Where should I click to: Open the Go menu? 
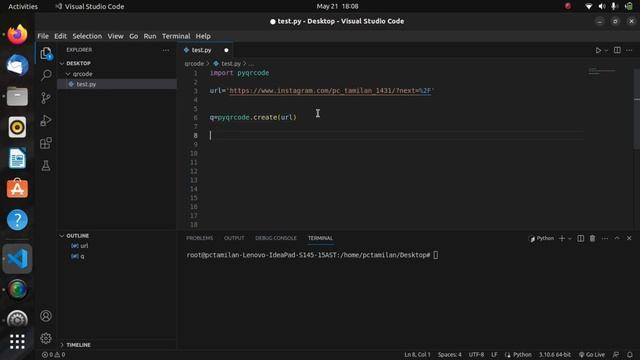click(x=133, y=36)
